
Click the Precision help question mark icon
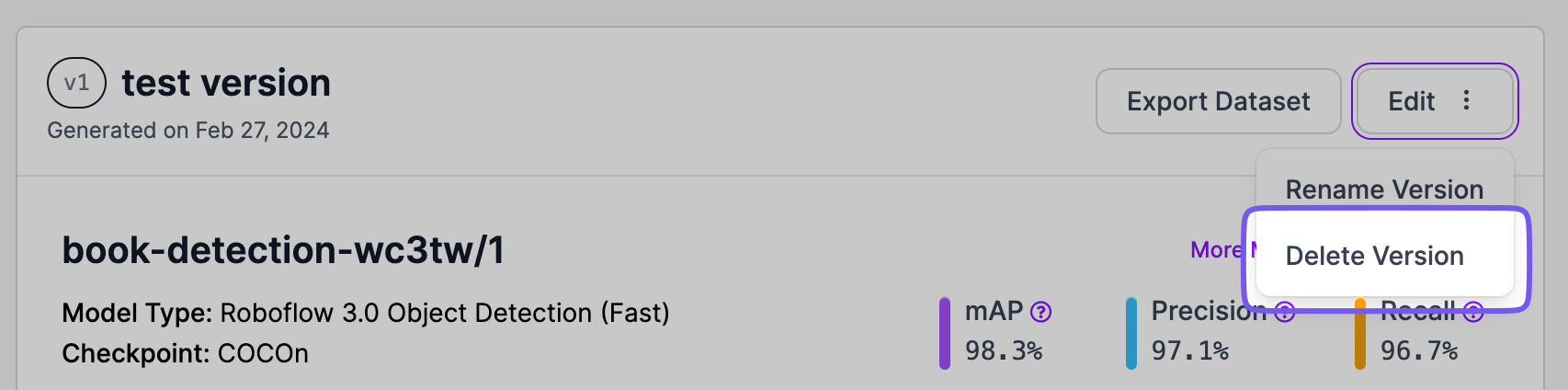tap(1285, 313)
